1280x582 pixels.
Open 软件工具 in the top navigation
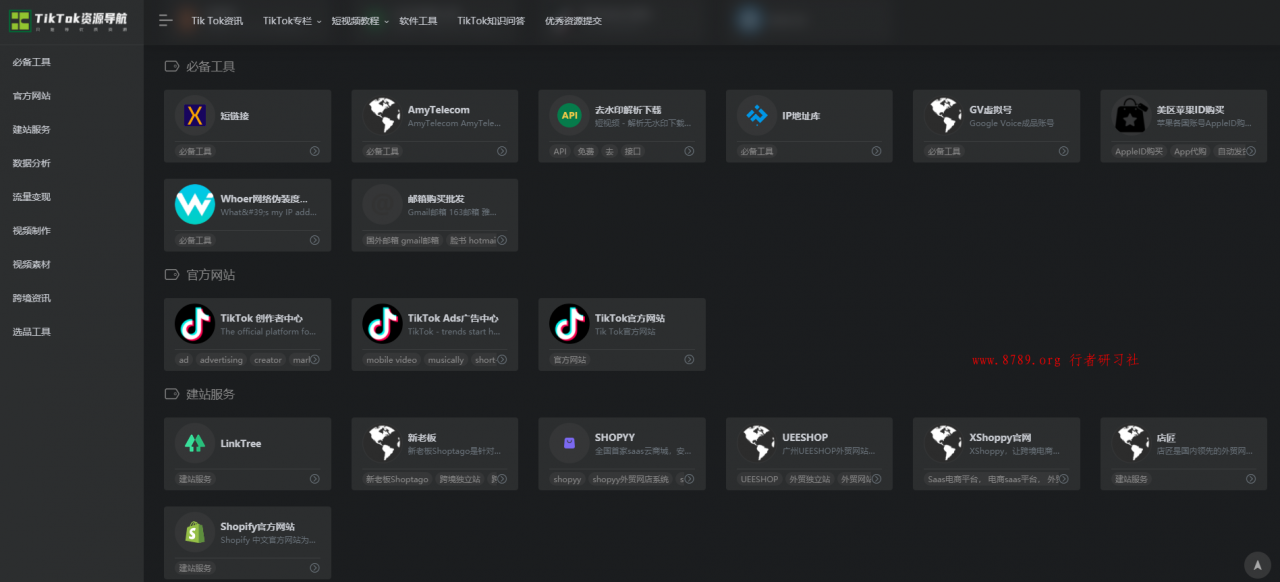pos(418,20)
